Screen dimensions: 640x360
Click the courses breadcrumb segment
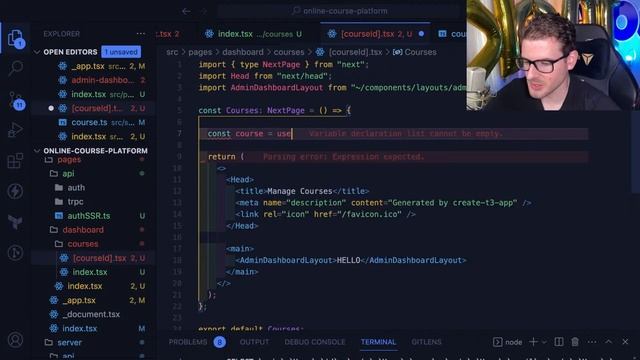click(289, 52)
